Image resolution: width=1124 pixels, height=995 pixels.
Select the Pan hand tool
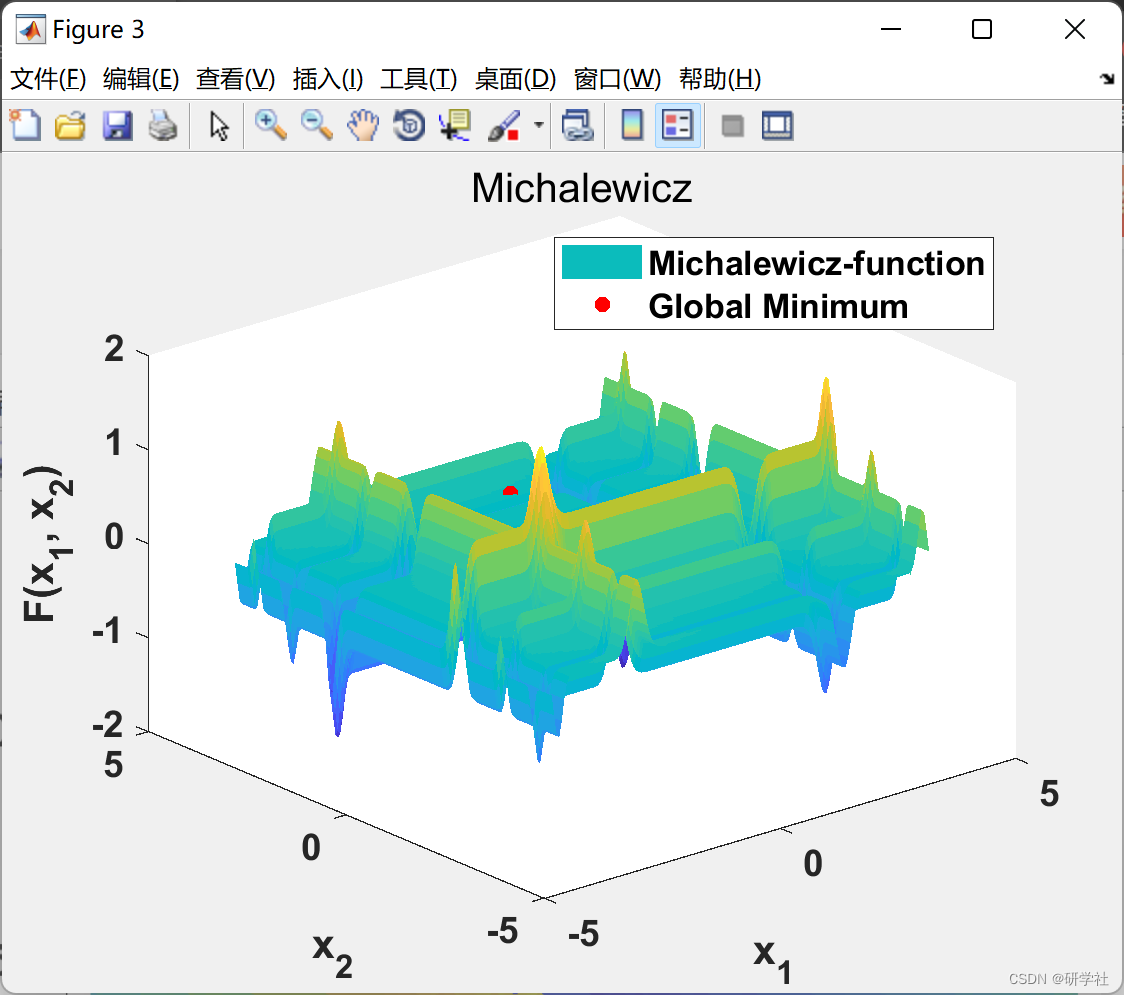pos(363,125)
